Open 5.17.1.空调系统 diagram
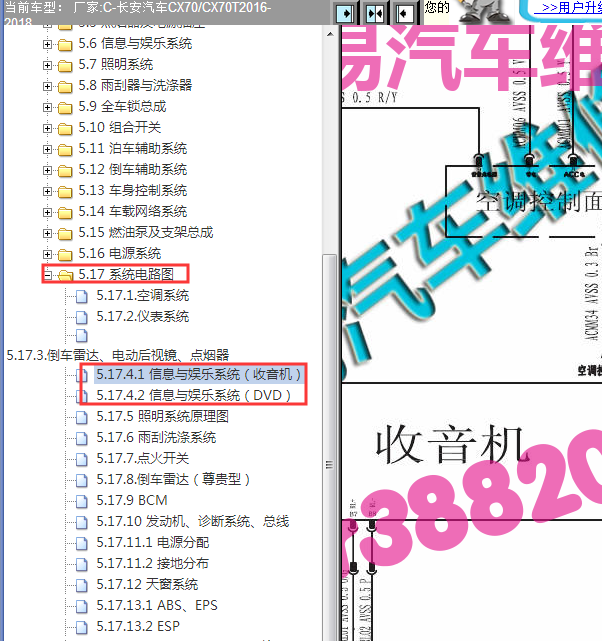 pyautogui.click(x=143, y=296)
